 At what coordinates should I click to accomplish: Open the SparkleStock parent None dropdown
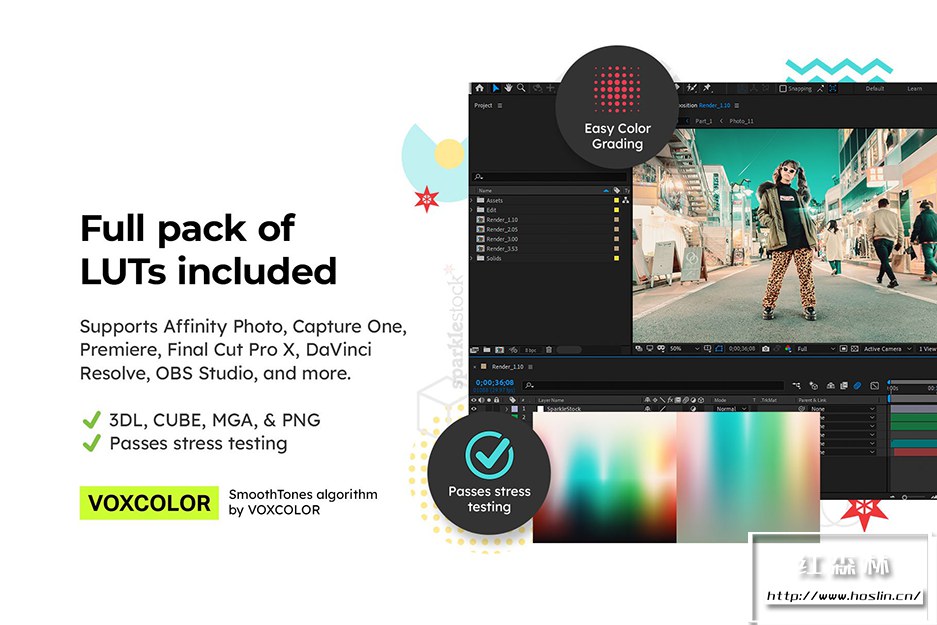pos(843,409)
